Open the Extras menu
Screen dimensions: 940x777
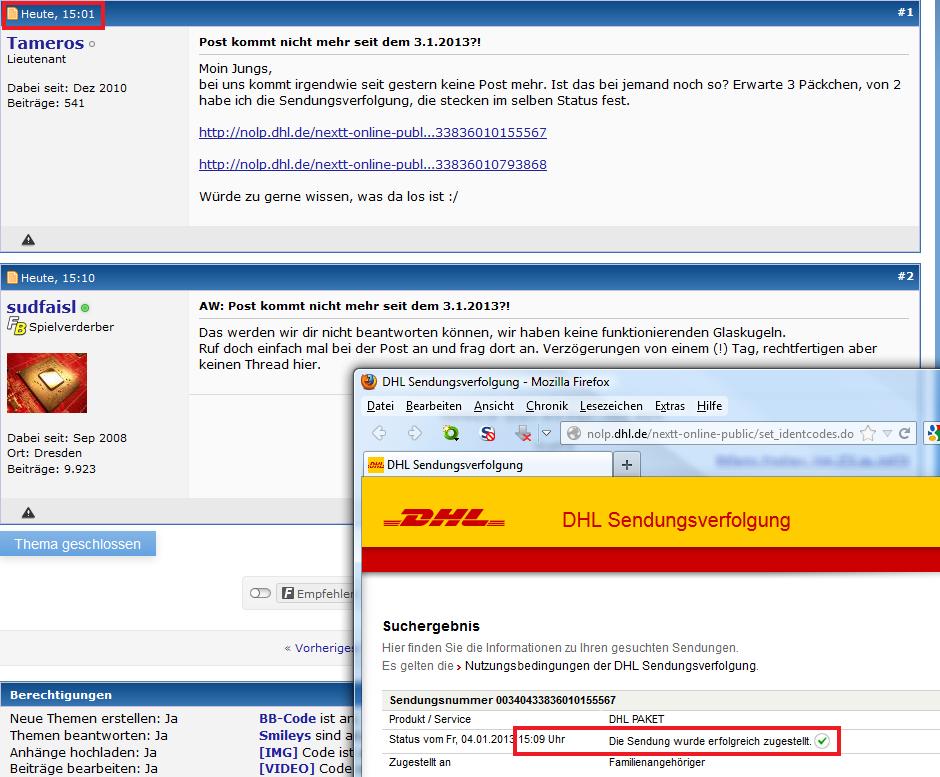(x=670, y=406)
